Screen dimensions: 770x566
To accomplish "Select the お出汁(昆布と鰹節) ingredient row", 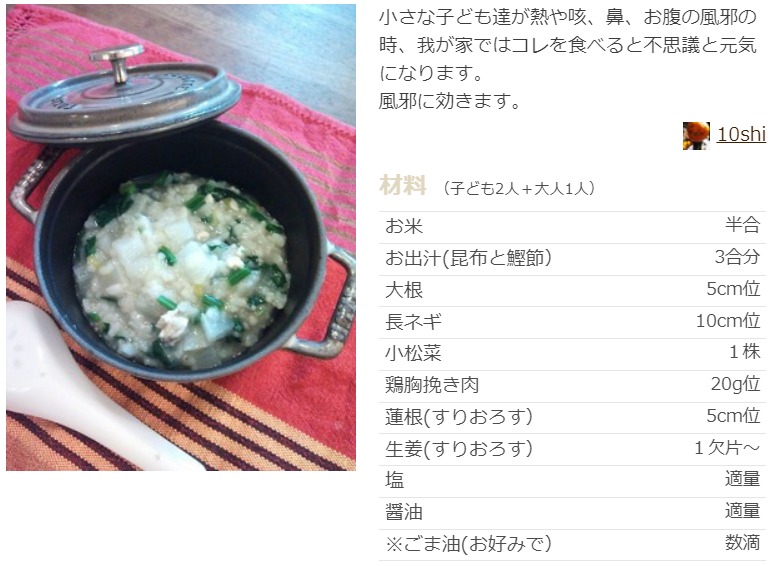I will pyautogui.click(x=572, y=259).
